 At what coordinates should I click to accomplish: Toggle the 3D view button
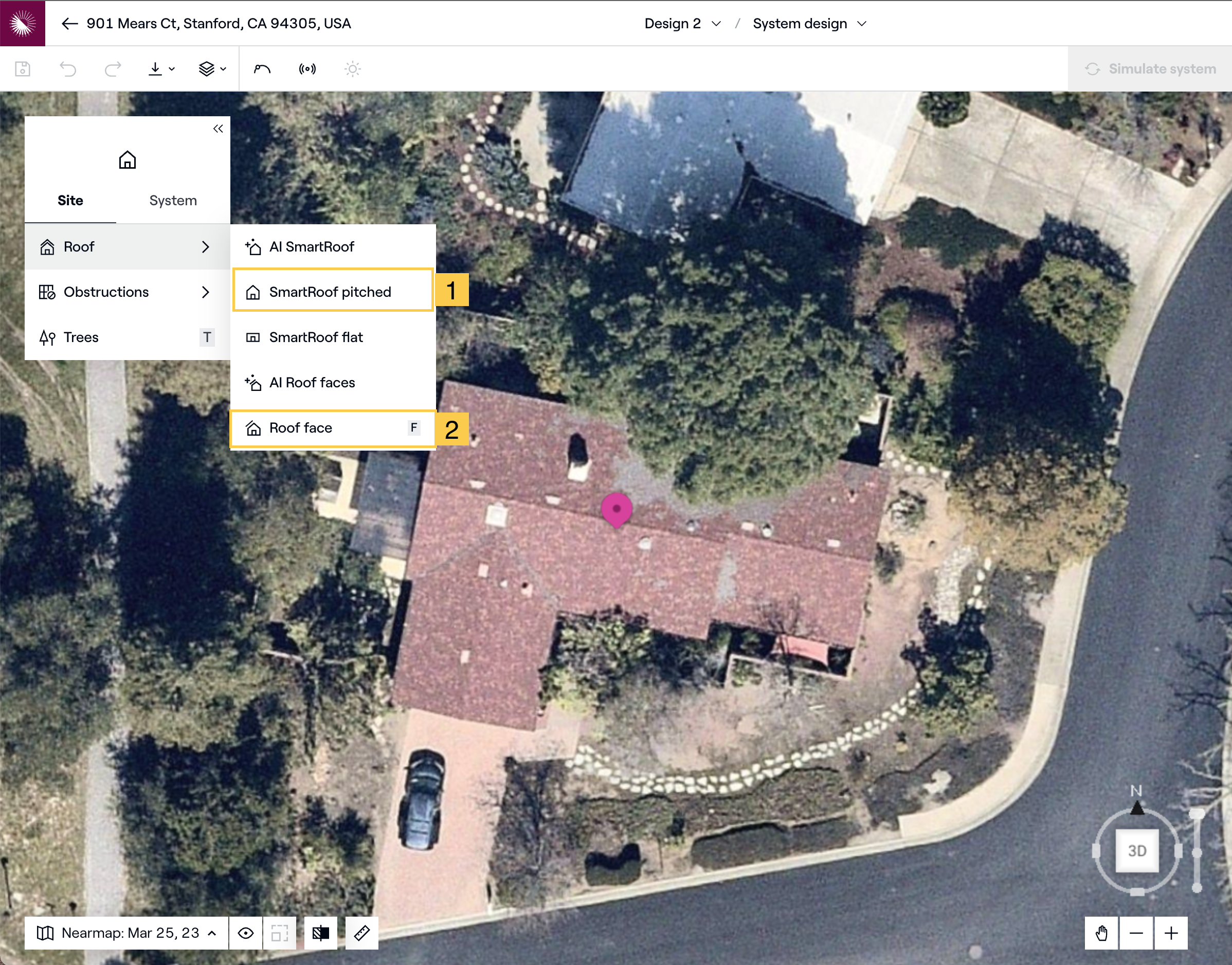point(1136,850)
